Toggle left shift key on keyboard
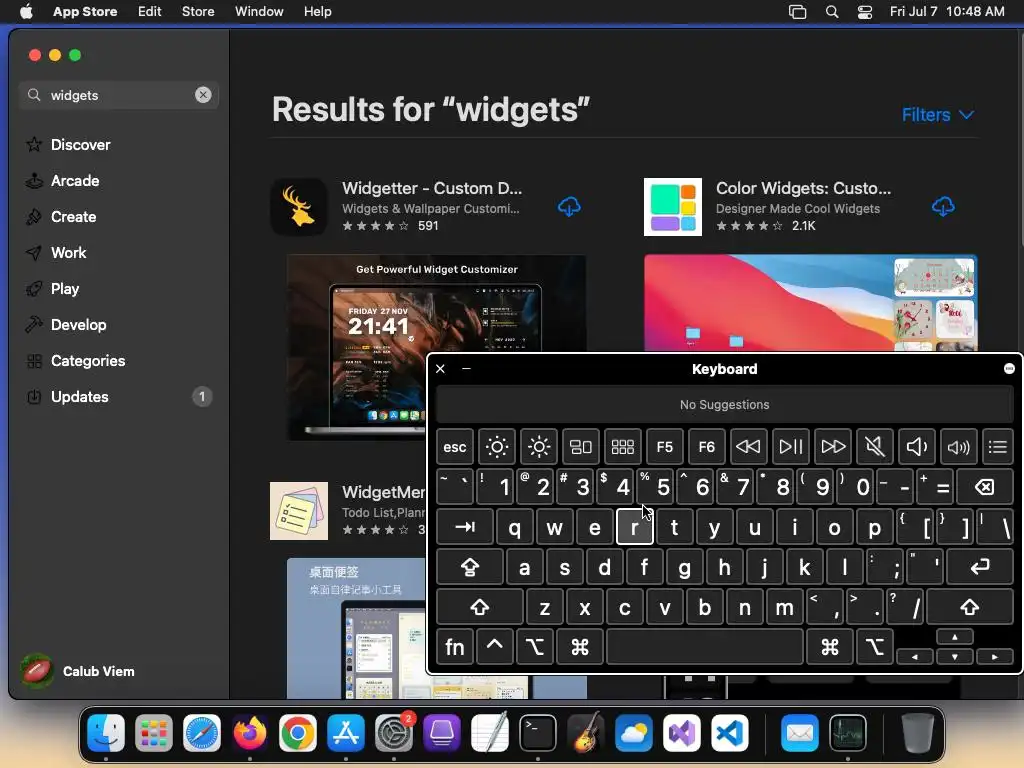 tap(479, 607)
